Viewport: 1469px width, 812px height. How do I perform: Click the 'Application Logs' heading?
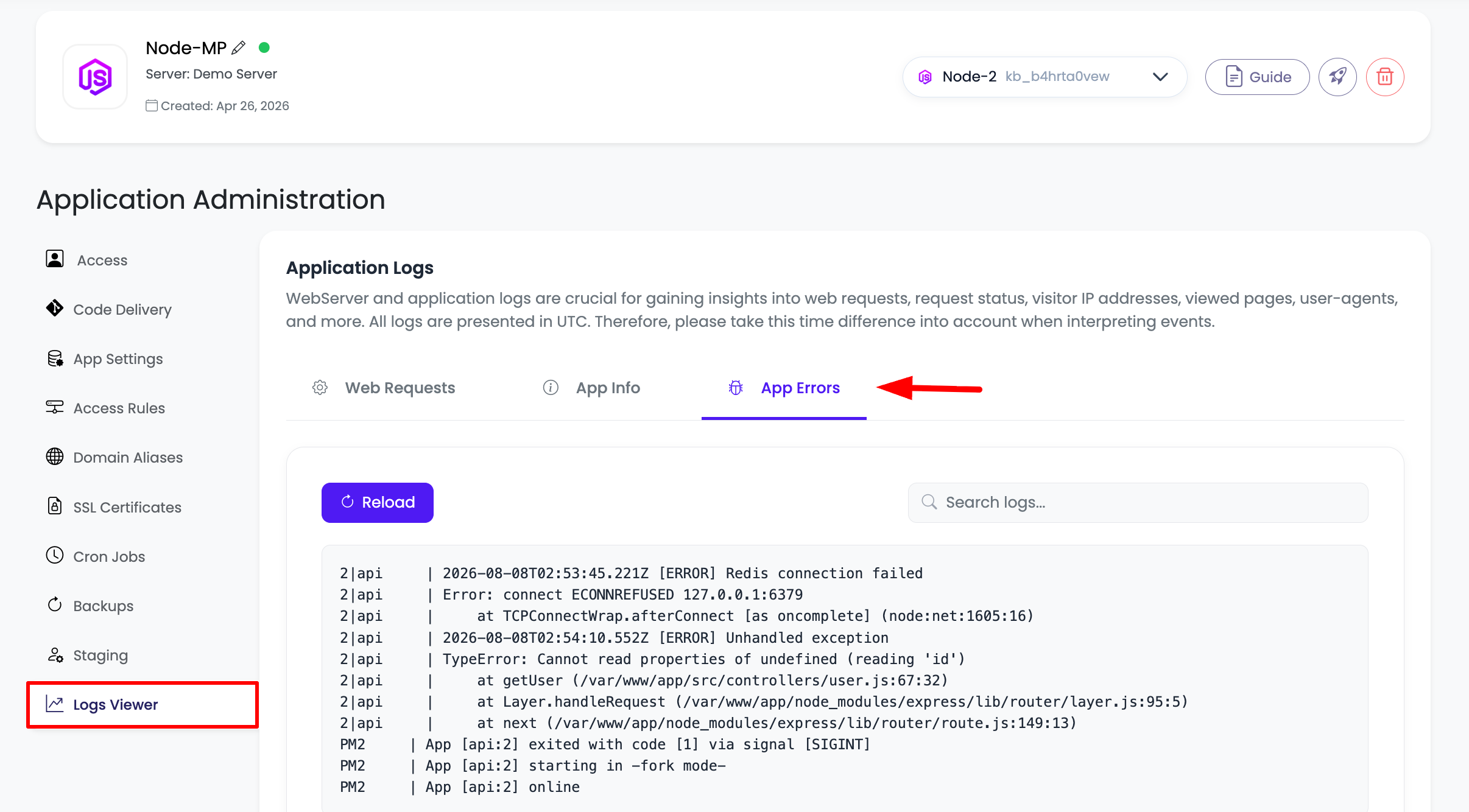[360, 268]
